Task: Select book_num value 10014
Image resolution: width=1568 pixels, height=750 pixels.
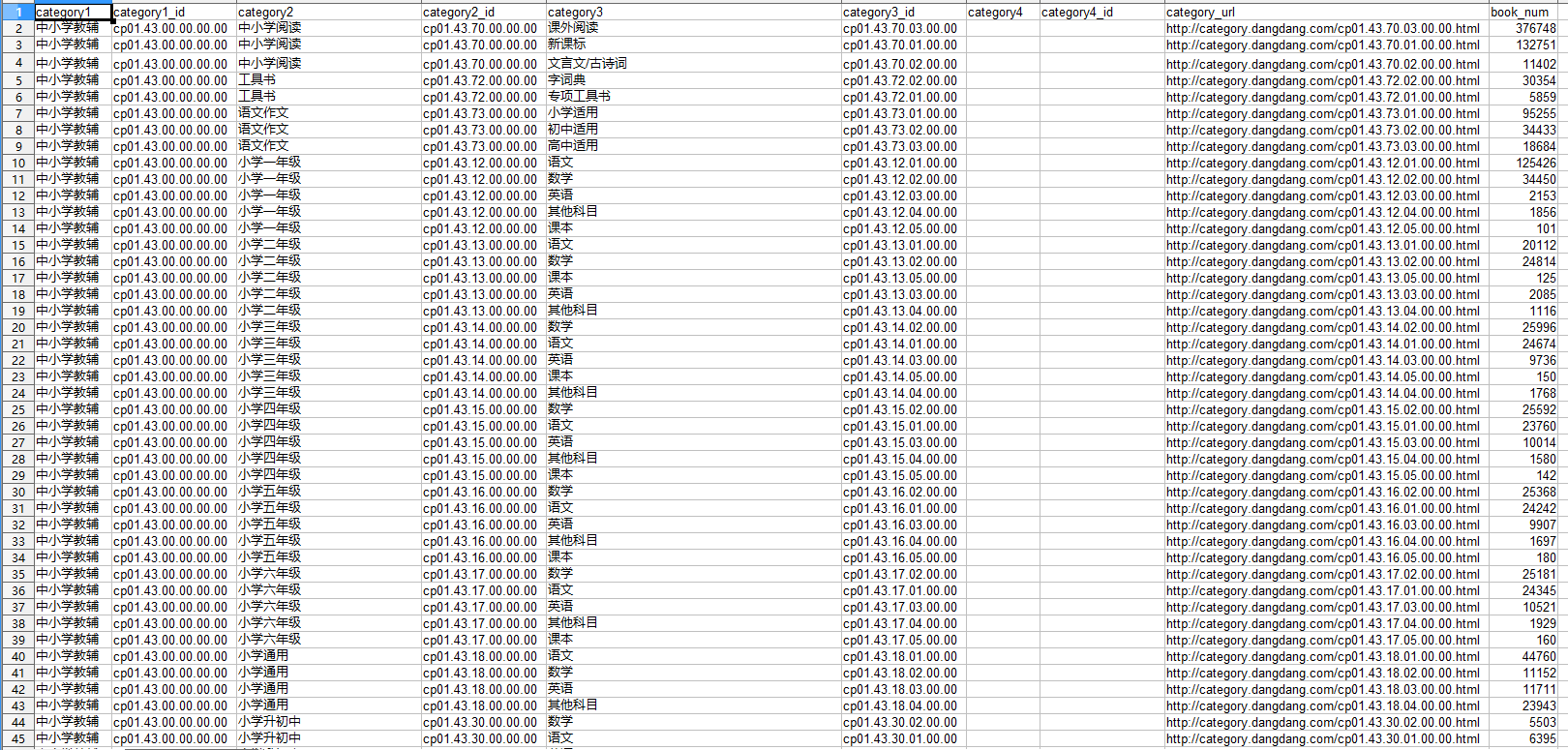Action: click(x=1524, y=442)
